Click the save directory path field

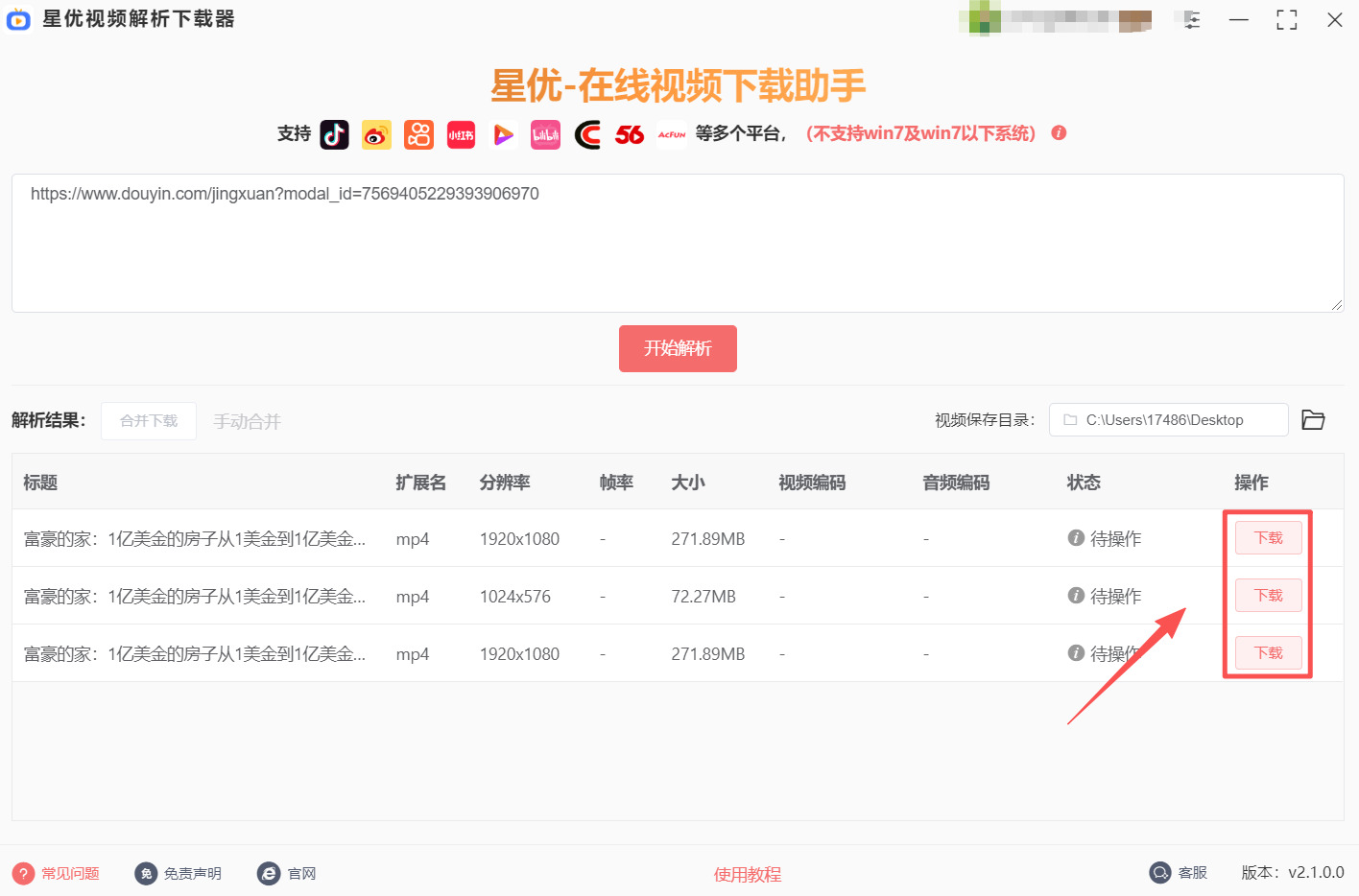[x=1168, y=420]
